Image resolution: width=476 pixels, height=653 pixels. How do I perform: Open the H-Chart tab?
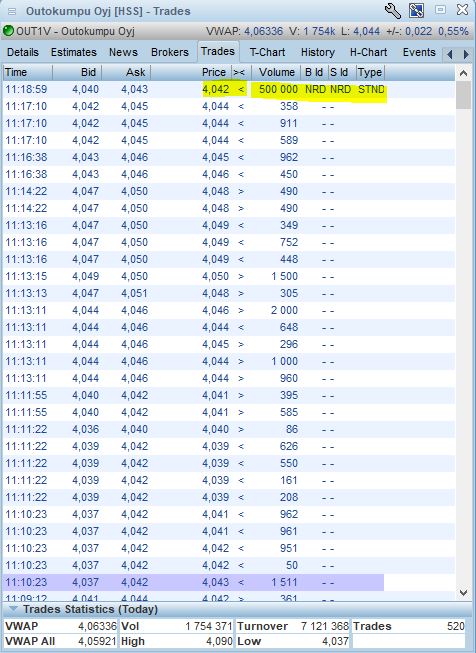click(x=369, y=52)
